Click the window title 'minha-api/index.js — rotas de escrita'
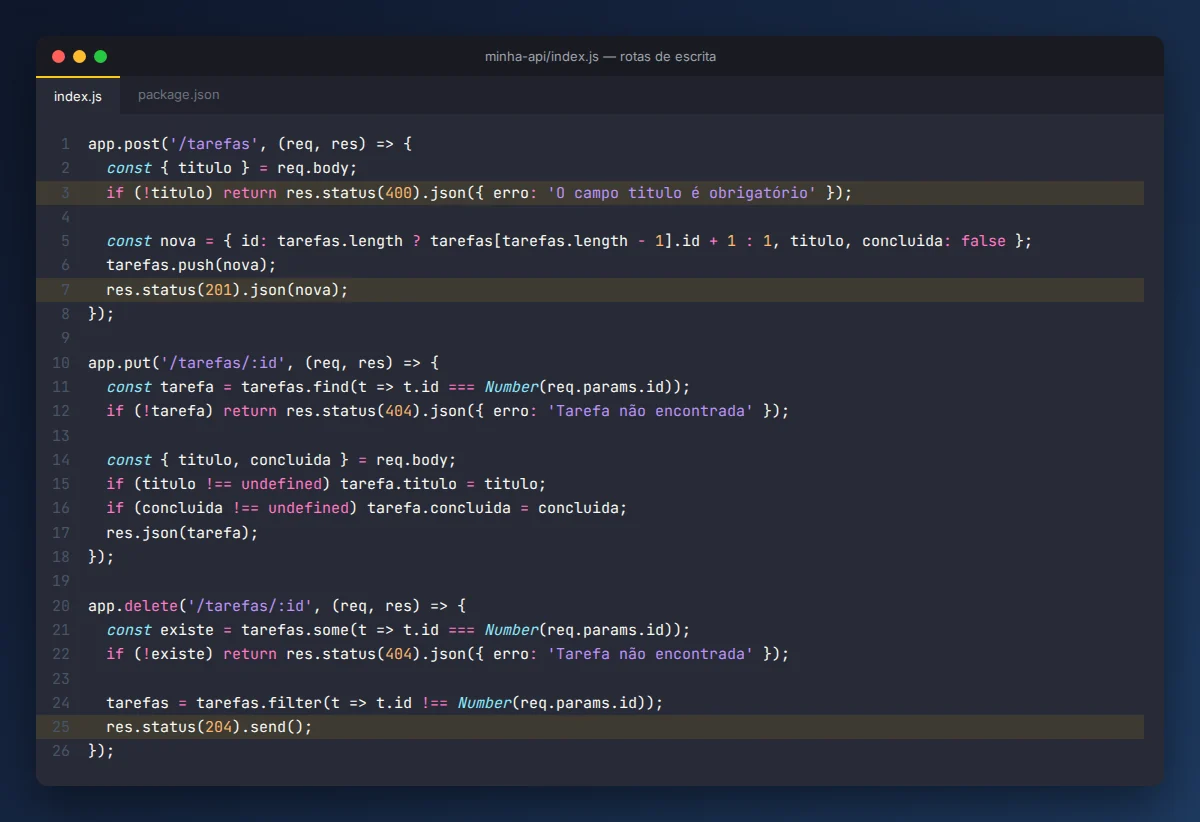 point(600,57)
